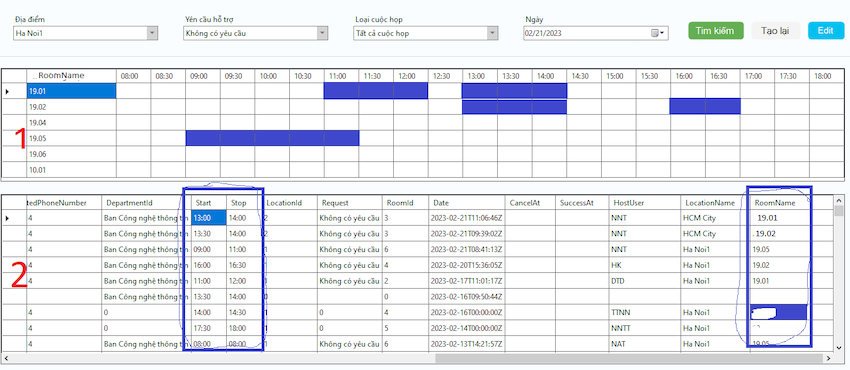Click the Start cell 09:00
This screenshot has width=850, height=370.
pyautogui.click(x=209, y=249)
